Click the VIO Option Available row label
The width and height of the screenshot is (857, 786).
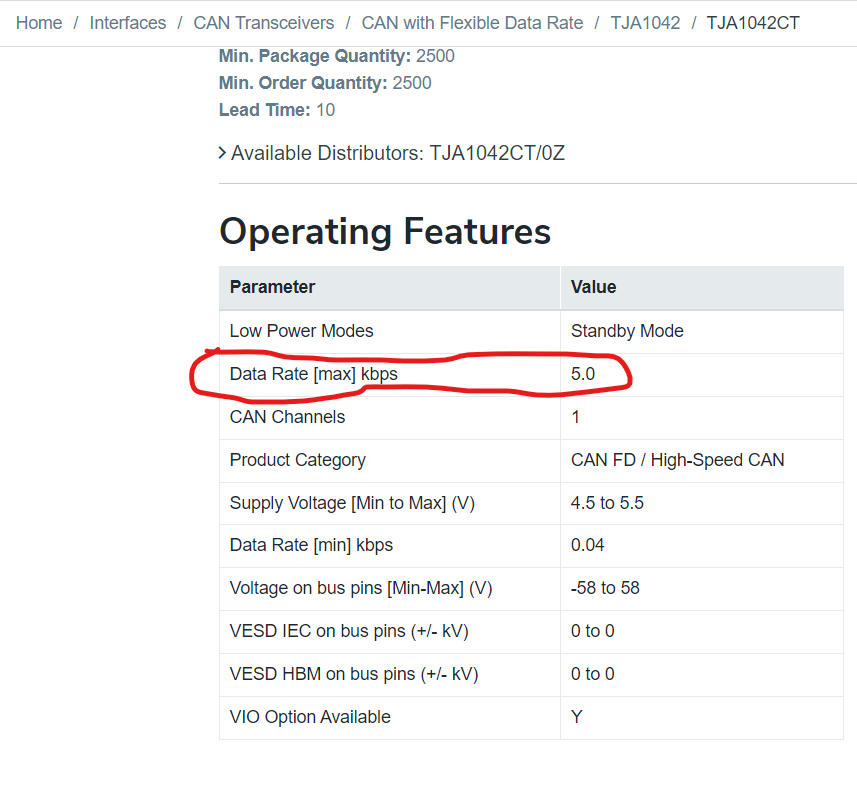[310, 717]
